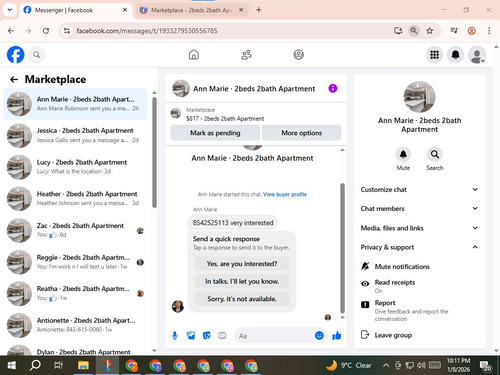Switch to the Marketplace 2beds 2bath tab
500x375 pixels.
192,10
